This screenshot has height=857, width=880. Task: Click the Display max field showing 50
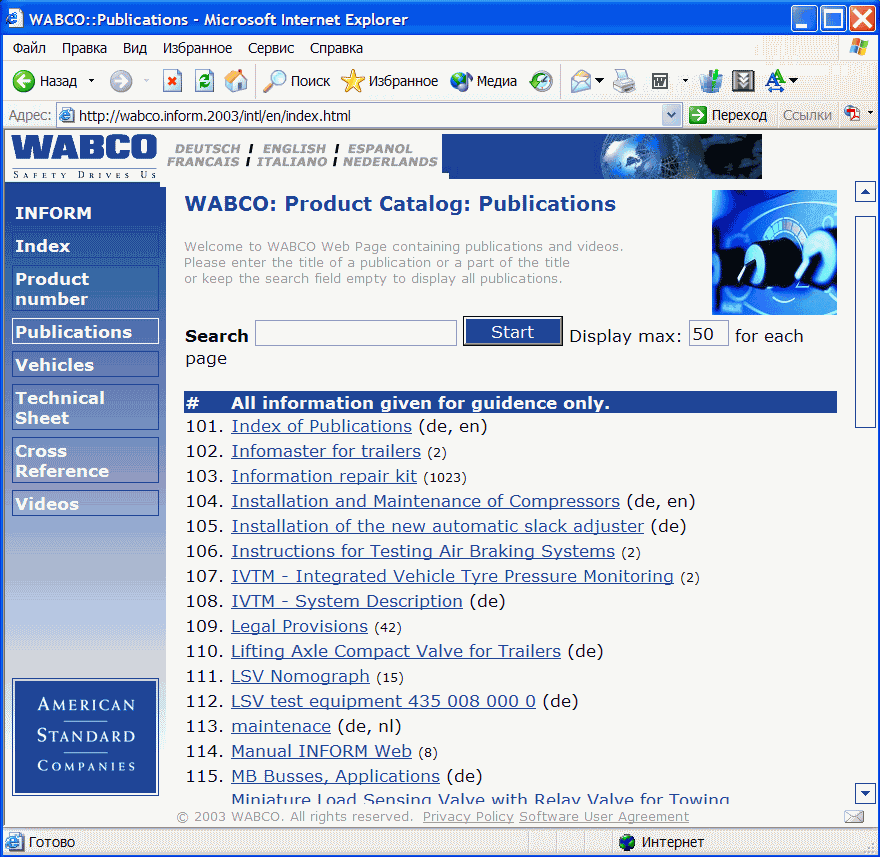[708, 333]
